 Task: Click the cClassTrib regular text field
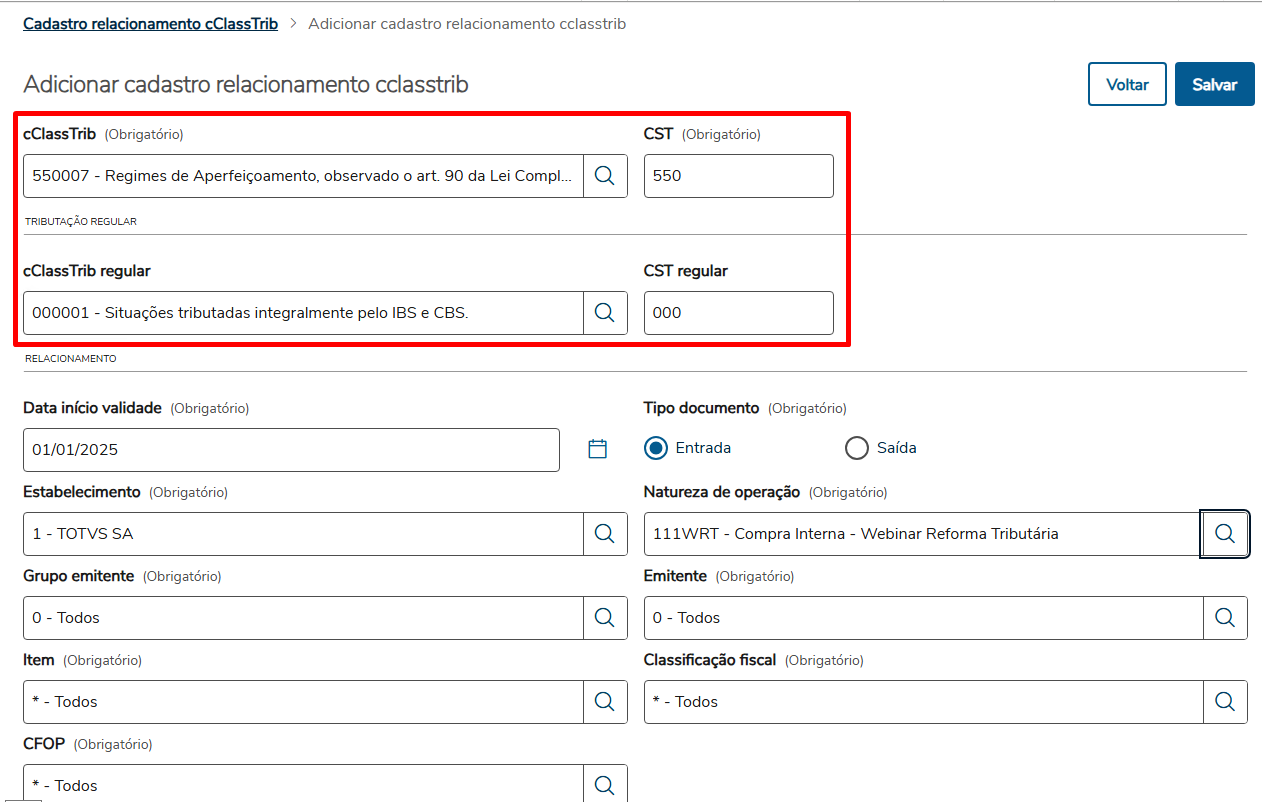pos(302,313)
